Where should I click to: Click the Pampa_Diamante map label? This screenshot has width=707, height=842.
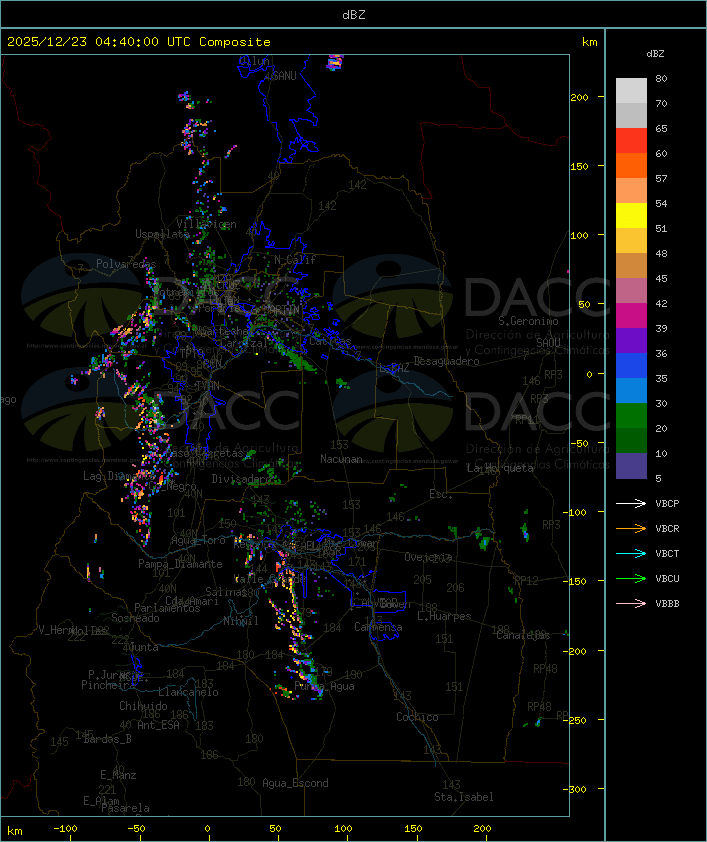(180, 564)
